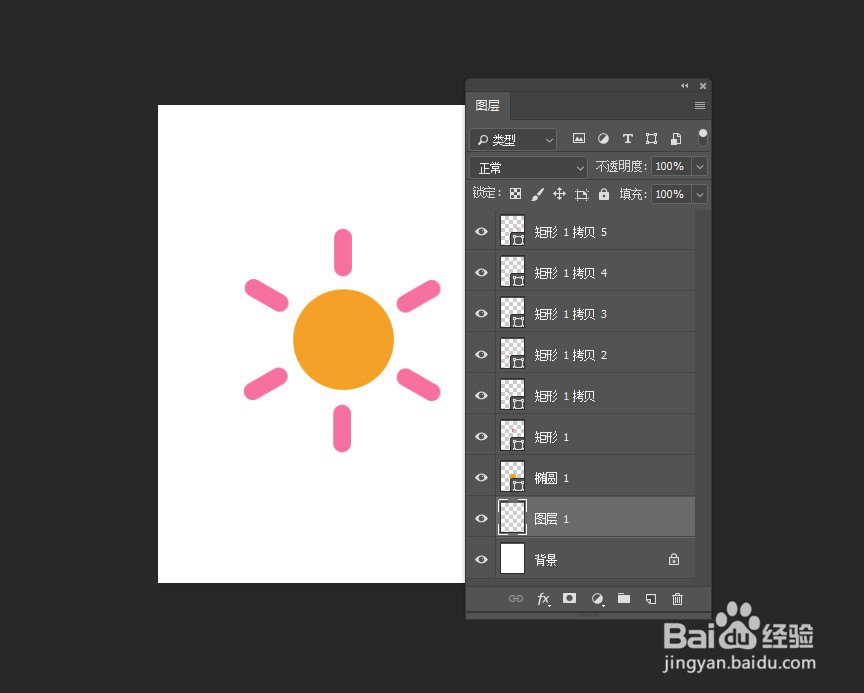The width and height of the screenshot is (864, 693).
Task: Click thumbnail of 椭圆 1 layer
Action: (512, 477)
